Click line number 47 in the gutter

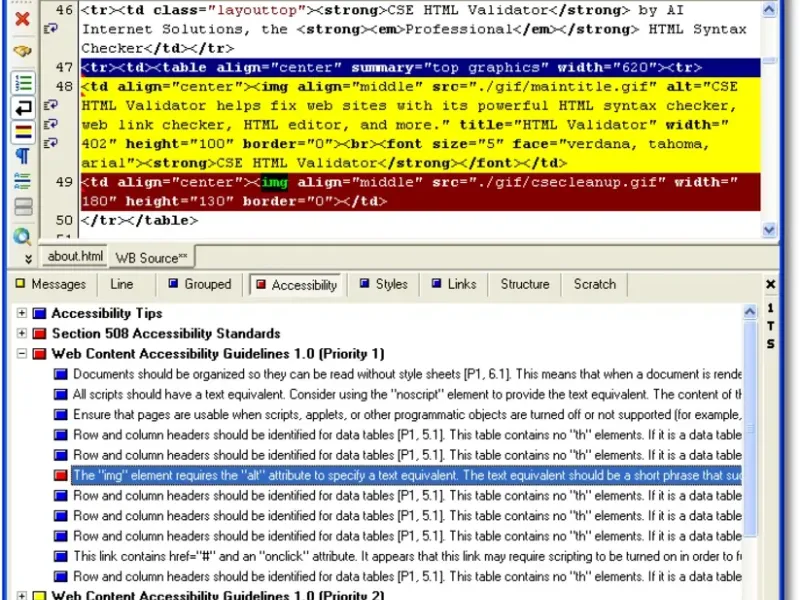(64, 67)
